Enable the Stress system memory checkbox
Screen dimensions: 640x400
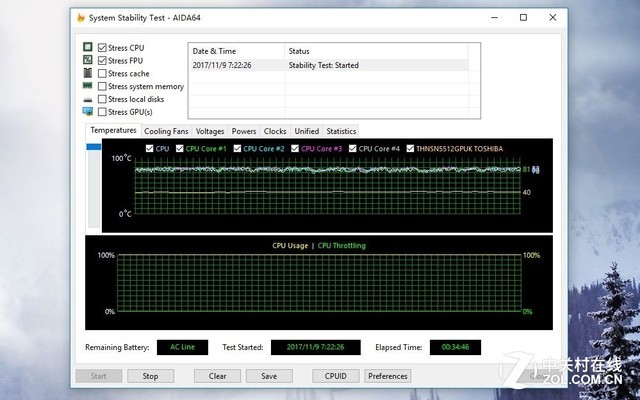pyautogui.click(x=102, y=86)
